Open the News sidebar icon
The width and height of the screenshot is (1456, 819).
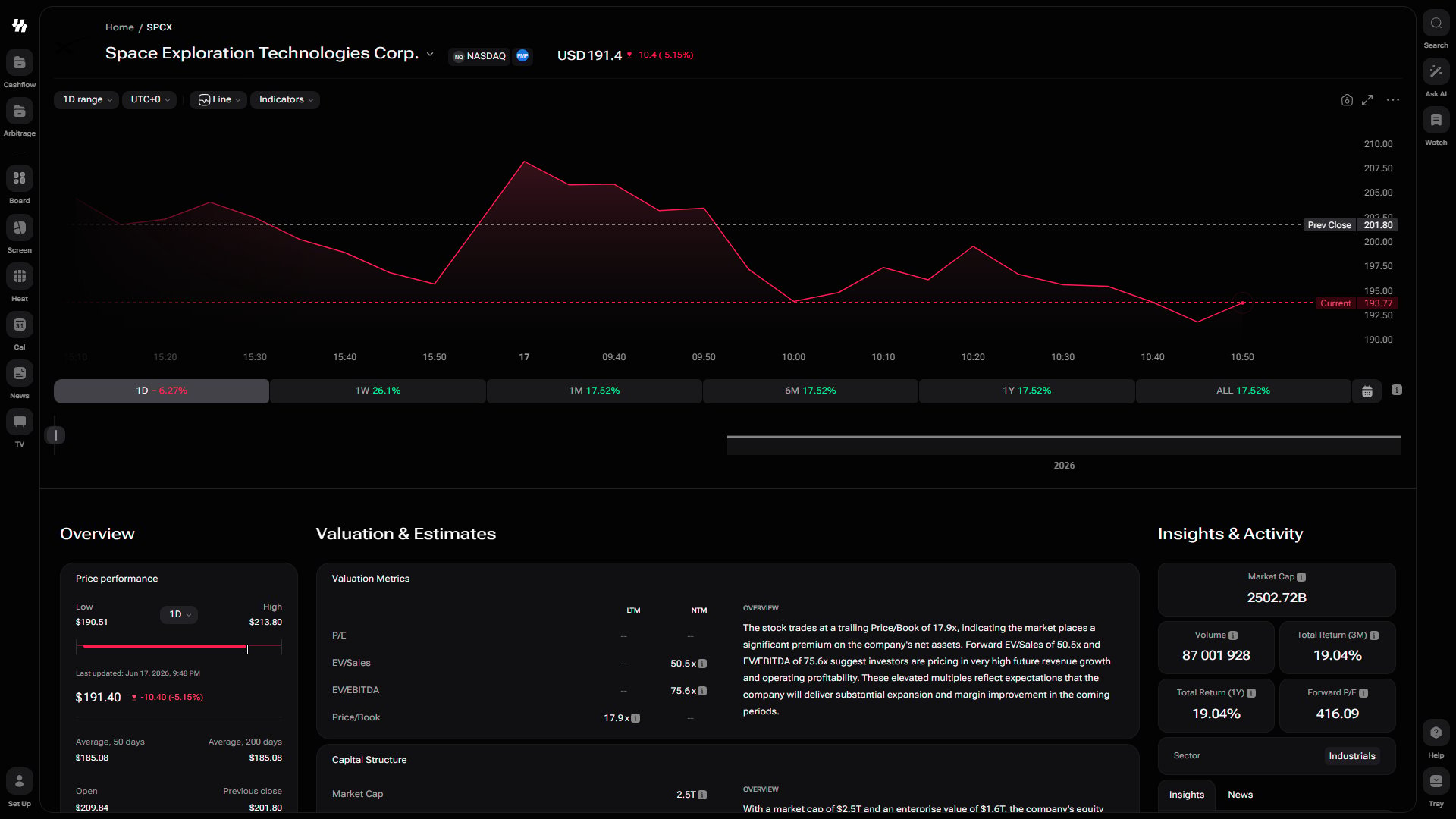click(x=20, y=373)
